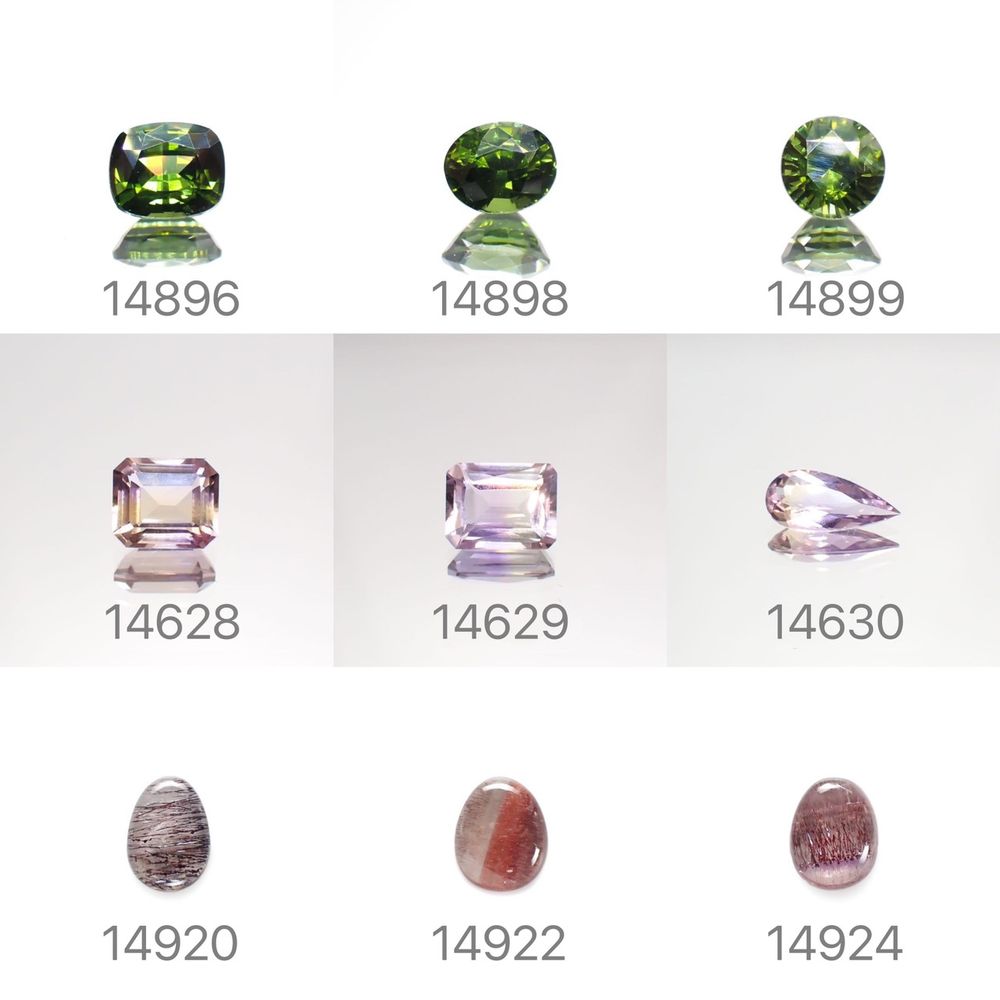Open the purple-red cabochon 14924
Screen dimensions: 1000x1000
(x=832, y=834)
